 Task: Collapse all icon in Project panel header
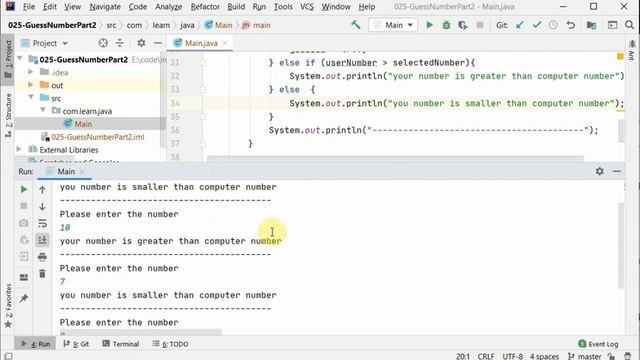[x=120, y=43]
